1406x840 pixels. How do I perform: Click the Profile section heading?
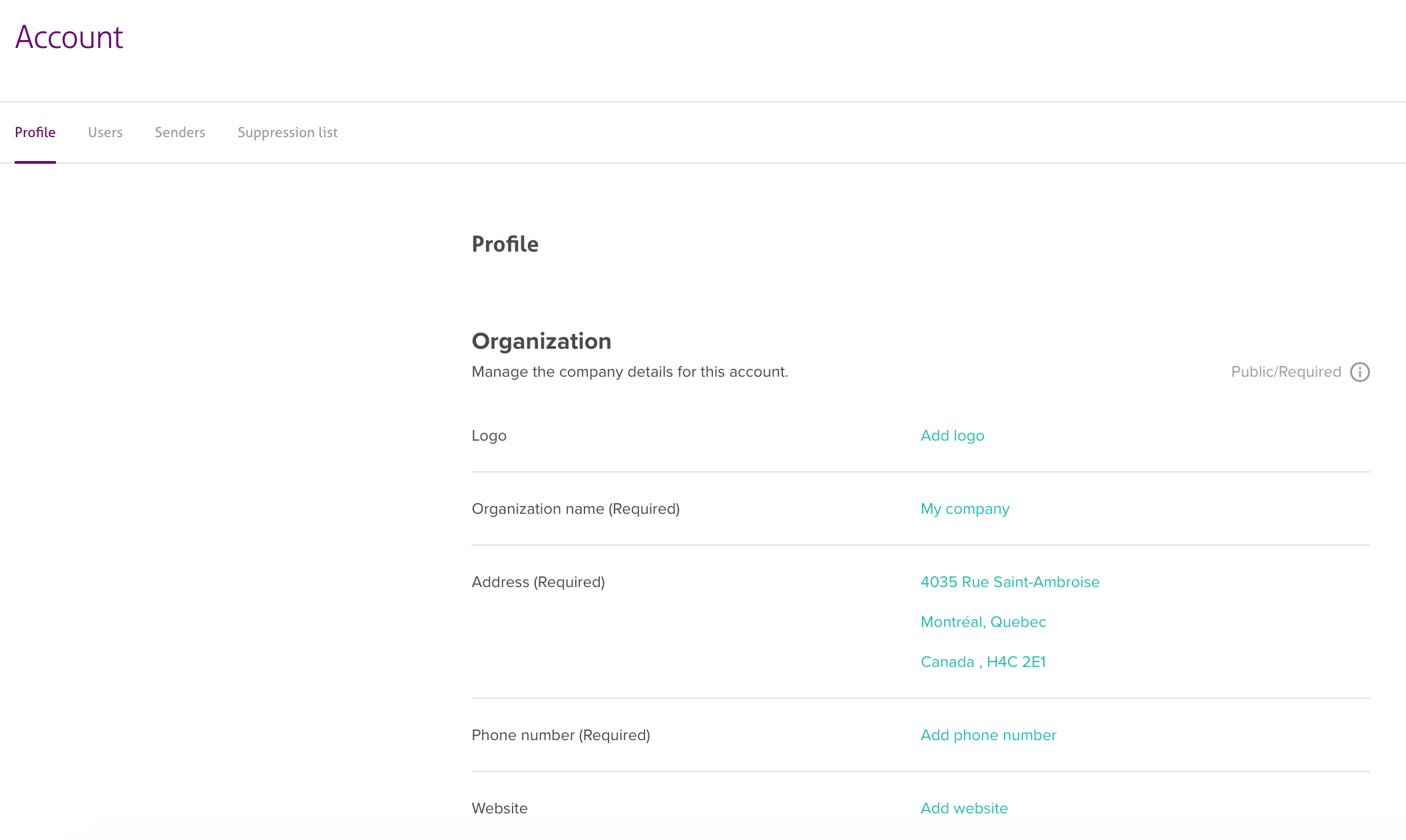tap(505, 244)
